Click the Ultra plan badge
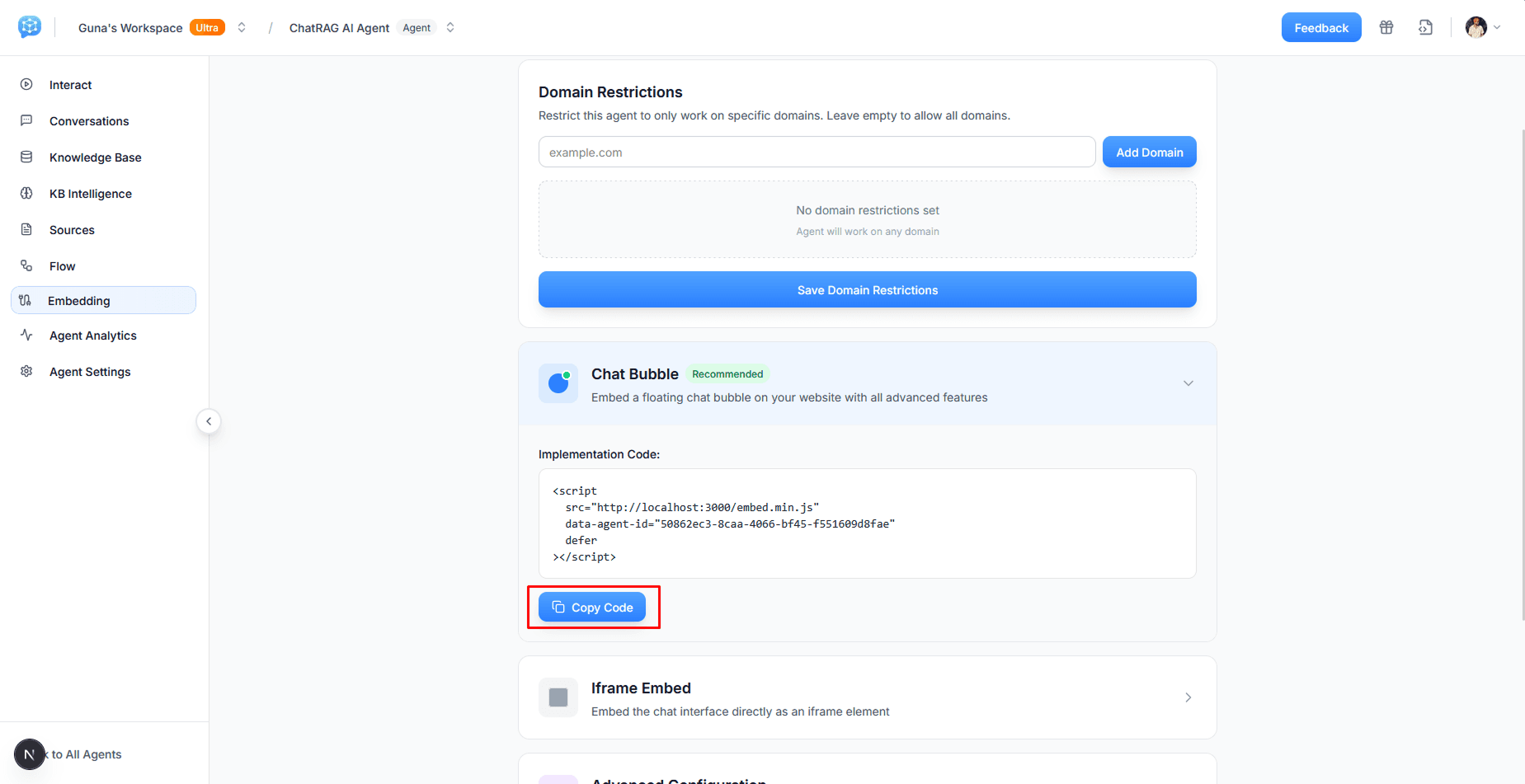Screen dimensions: 1525x784 pyautogui.click(x=207, y=27)
